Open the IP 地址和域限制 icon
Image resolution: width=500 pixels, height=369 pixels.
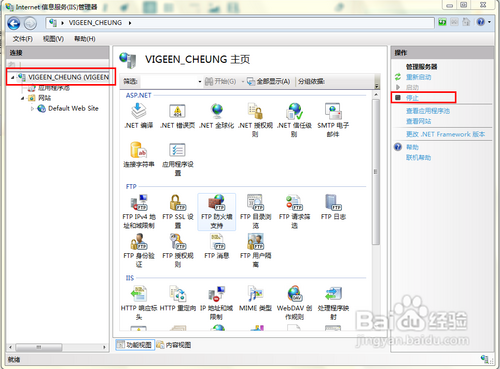217,303
